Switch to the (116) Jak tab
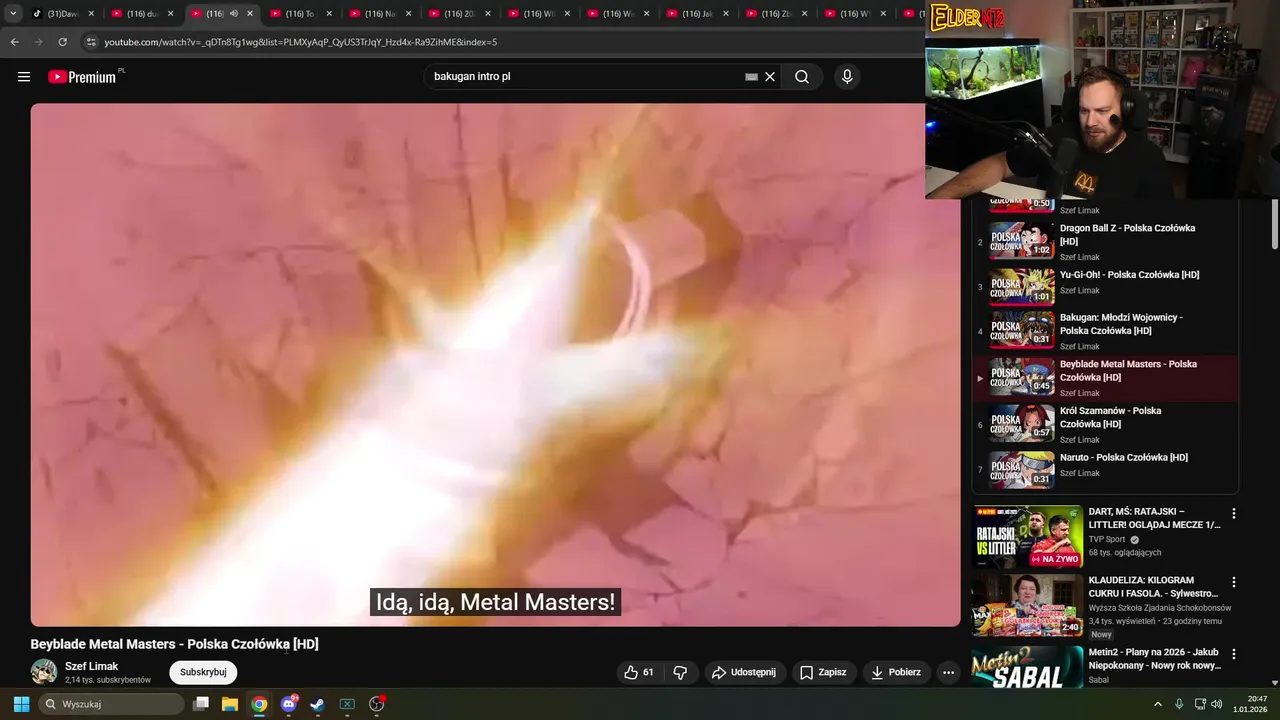This screenshot has height=720, width=1280. click(697, 14)
